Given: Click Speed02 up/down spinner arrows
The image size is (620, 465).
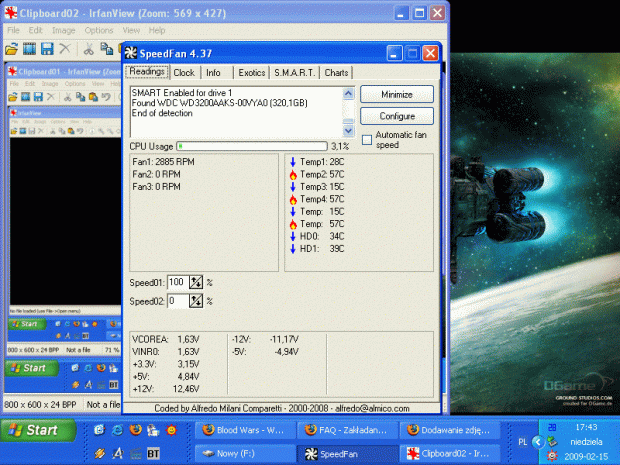Looking at the screenshot, I should 196,301.
